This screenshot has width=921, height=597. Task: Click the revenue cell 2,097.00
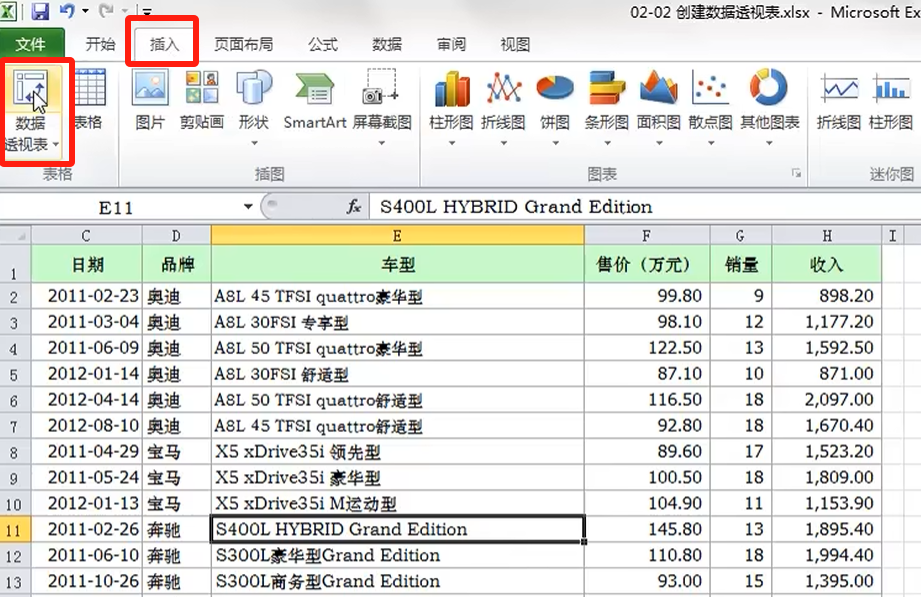(826, 400)
